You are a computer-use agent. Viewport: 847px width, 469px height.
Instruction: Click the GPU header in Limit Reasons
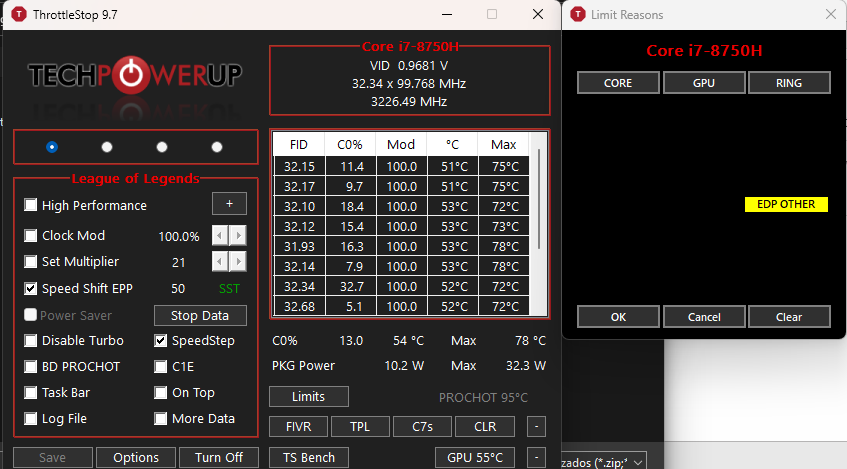(x=704, y=83)
